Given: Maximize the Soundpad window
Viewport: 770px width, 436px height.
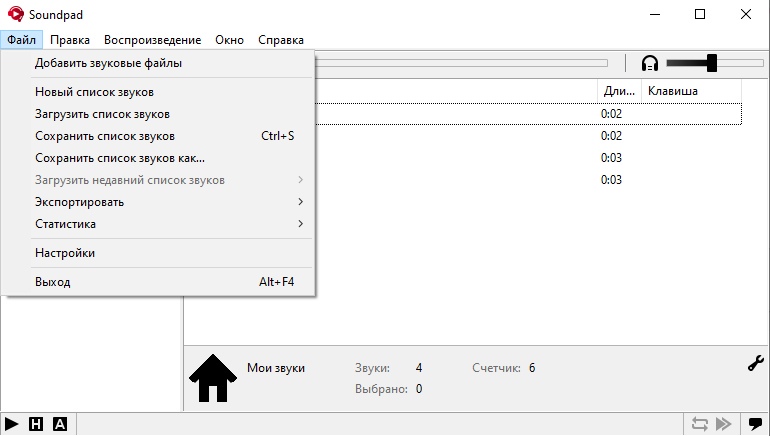Looking at the screenshot, I should (700, 14).
